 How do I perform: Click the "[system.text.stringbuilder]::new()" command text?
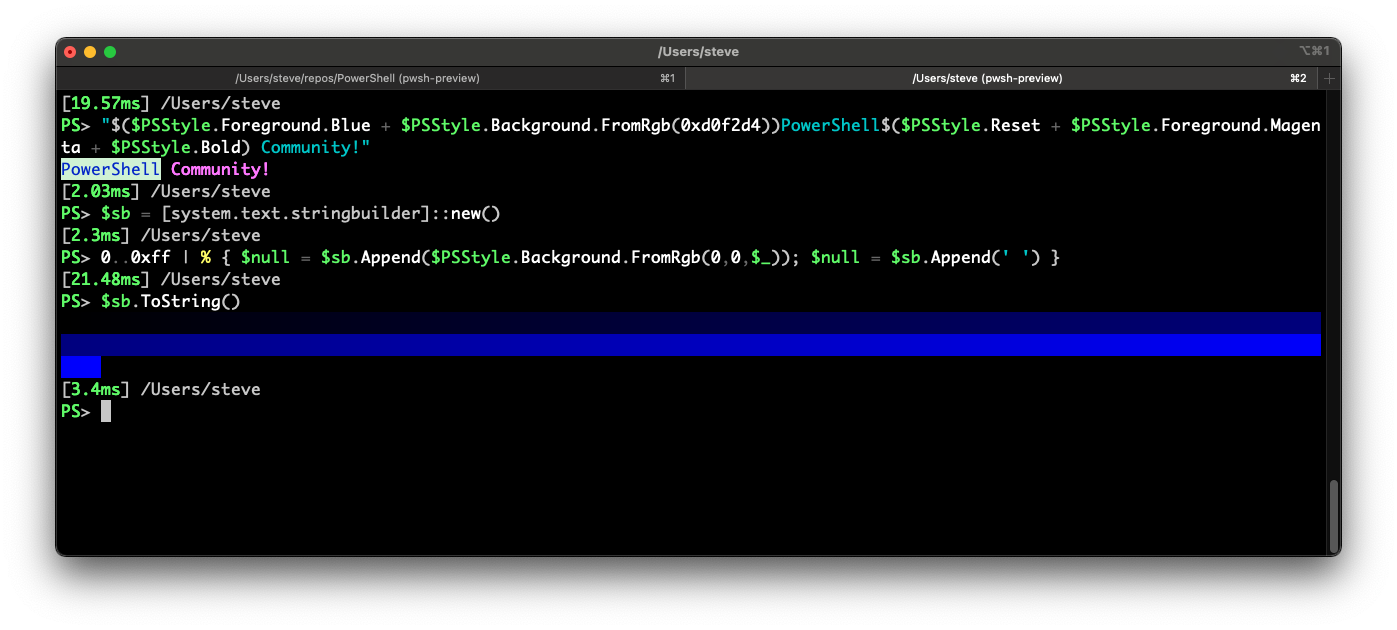(331, 213)
